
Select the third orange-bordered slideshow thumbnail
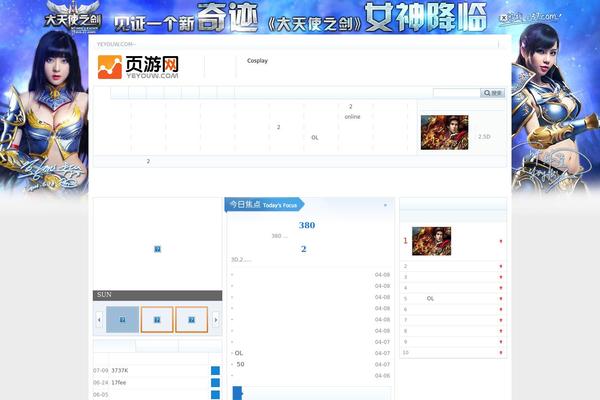pos(191,319)
